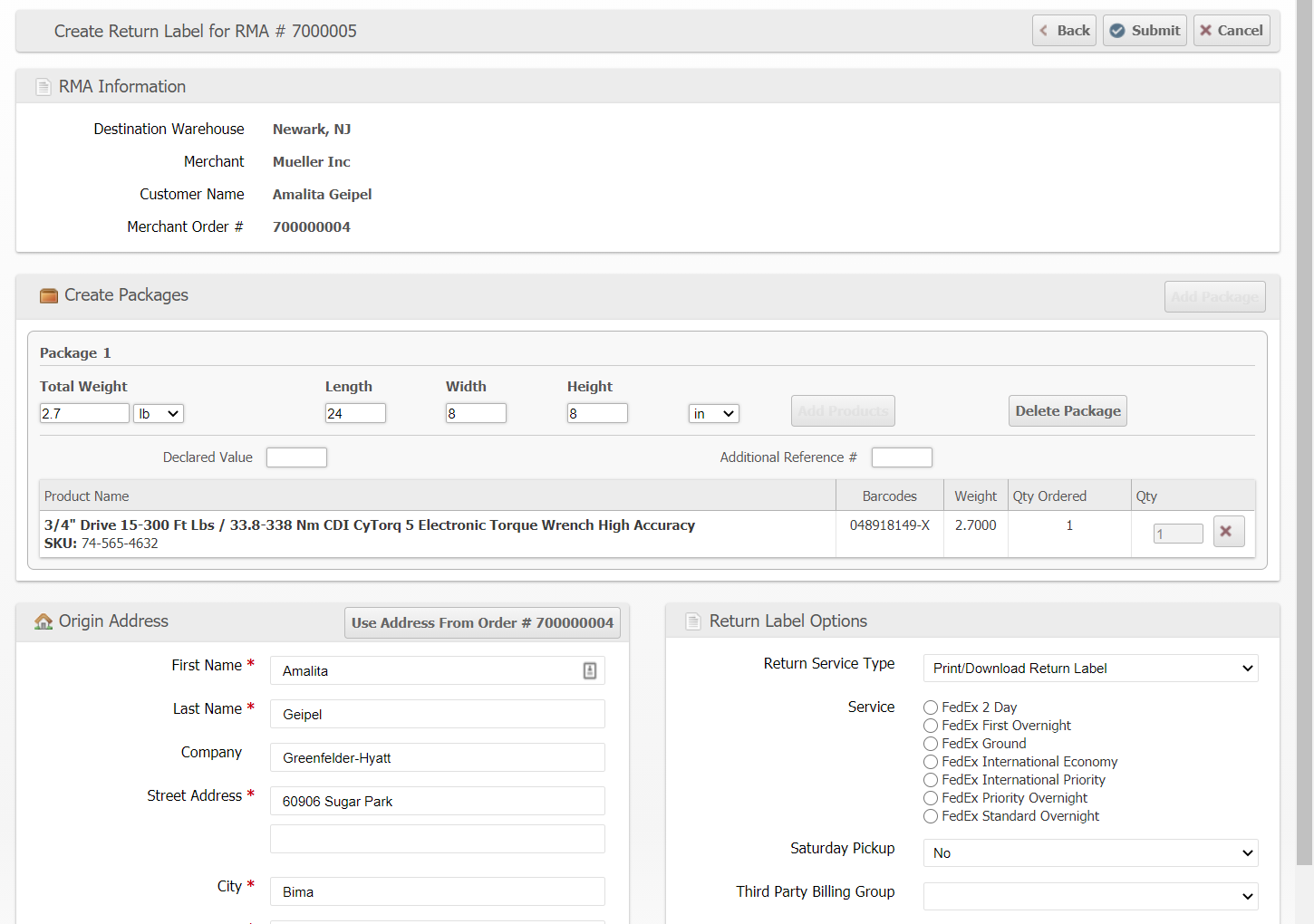Select FedEx 2 Day service

pos(931,707)
